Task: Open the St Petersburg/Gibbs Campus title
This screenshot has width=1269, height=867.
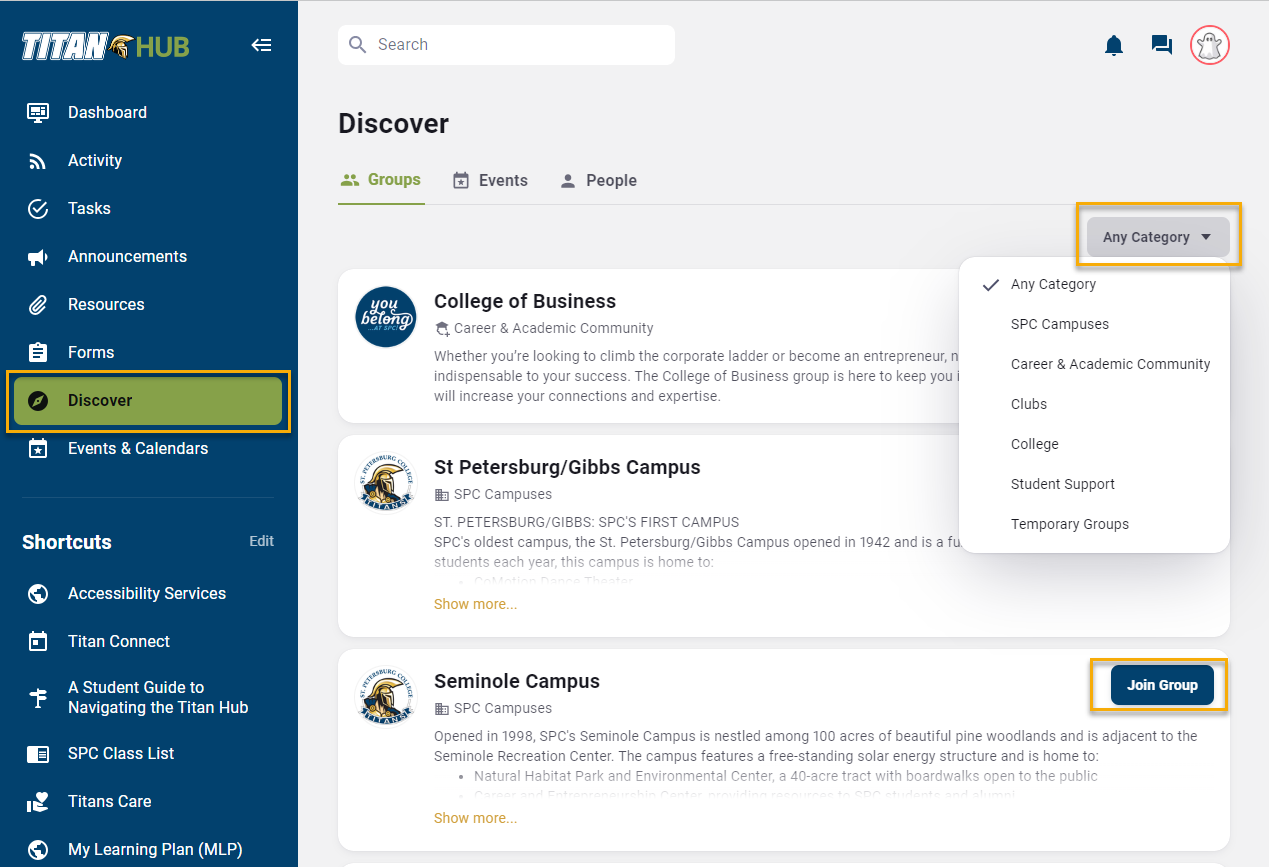Action: [567, 467]
